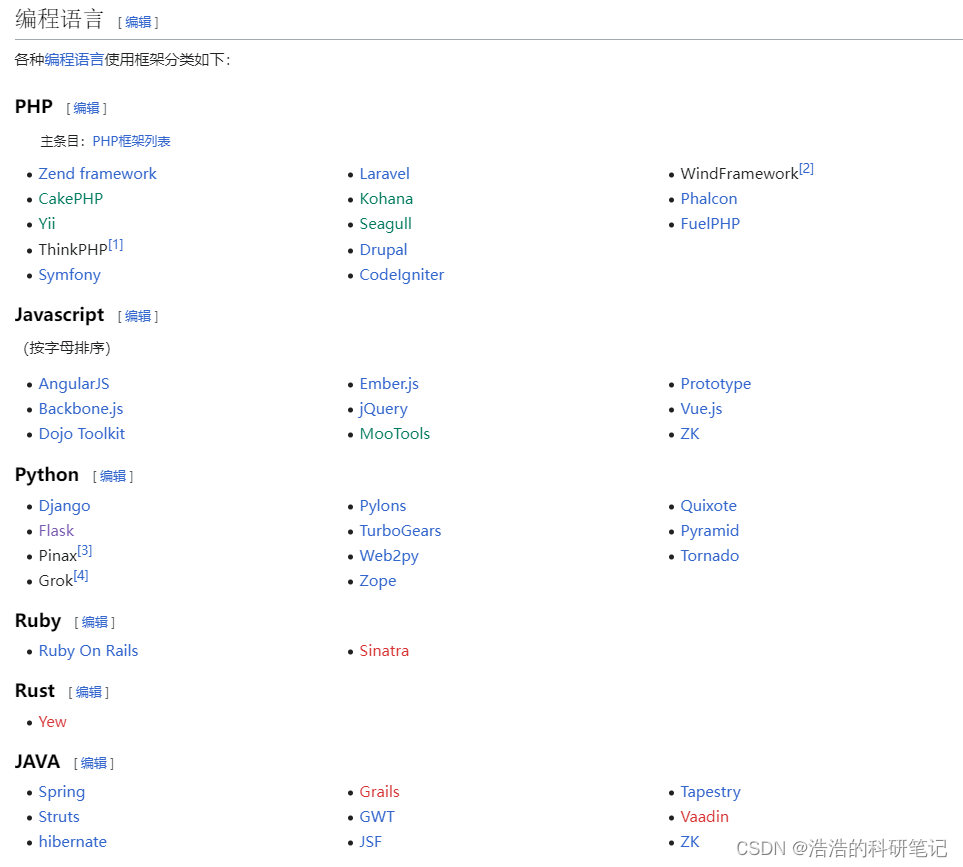
Task: Follow the WindFramework footnote reference [2]
Action: tap(806, 168)
